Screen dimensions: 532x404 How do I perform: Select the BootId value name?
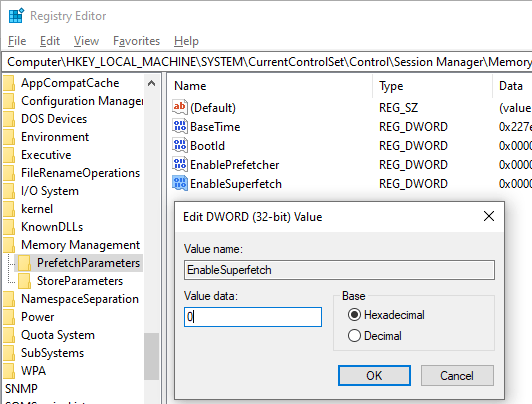pos(207,146)
